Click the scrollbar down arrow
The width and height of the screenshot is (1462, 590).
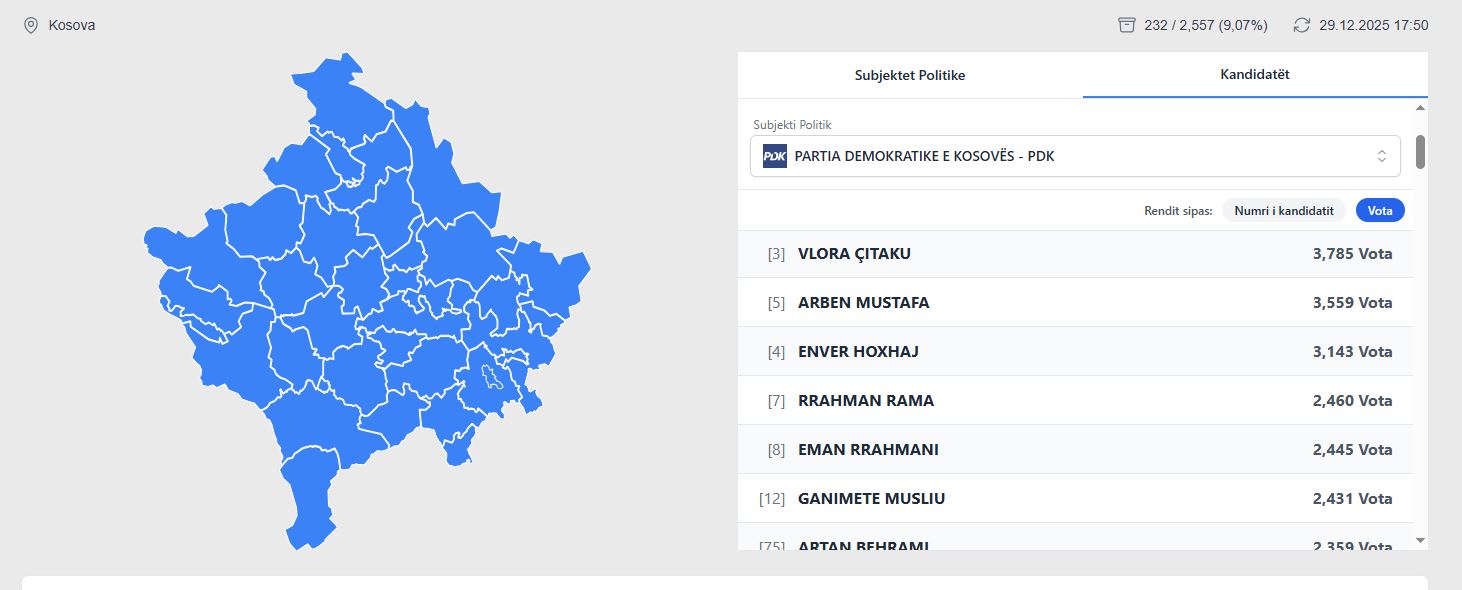1420,540
